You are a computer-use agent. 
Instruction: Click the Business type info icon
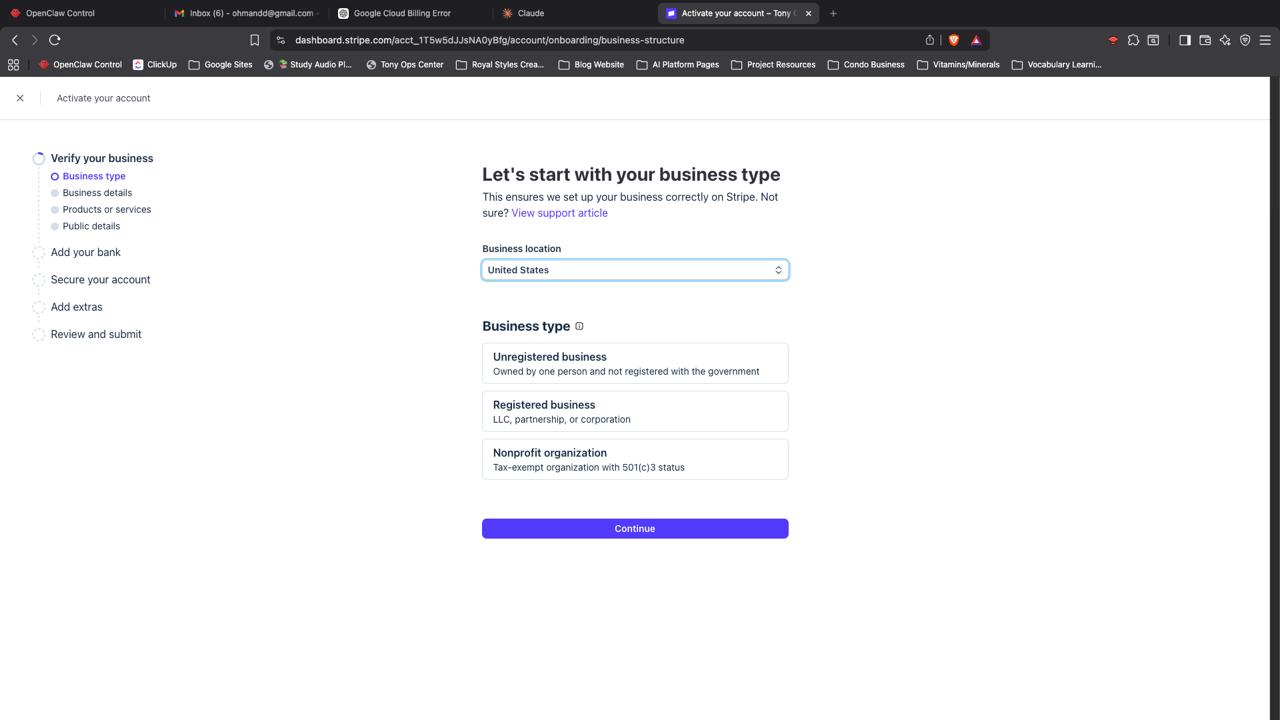click(x=579, y=326)
